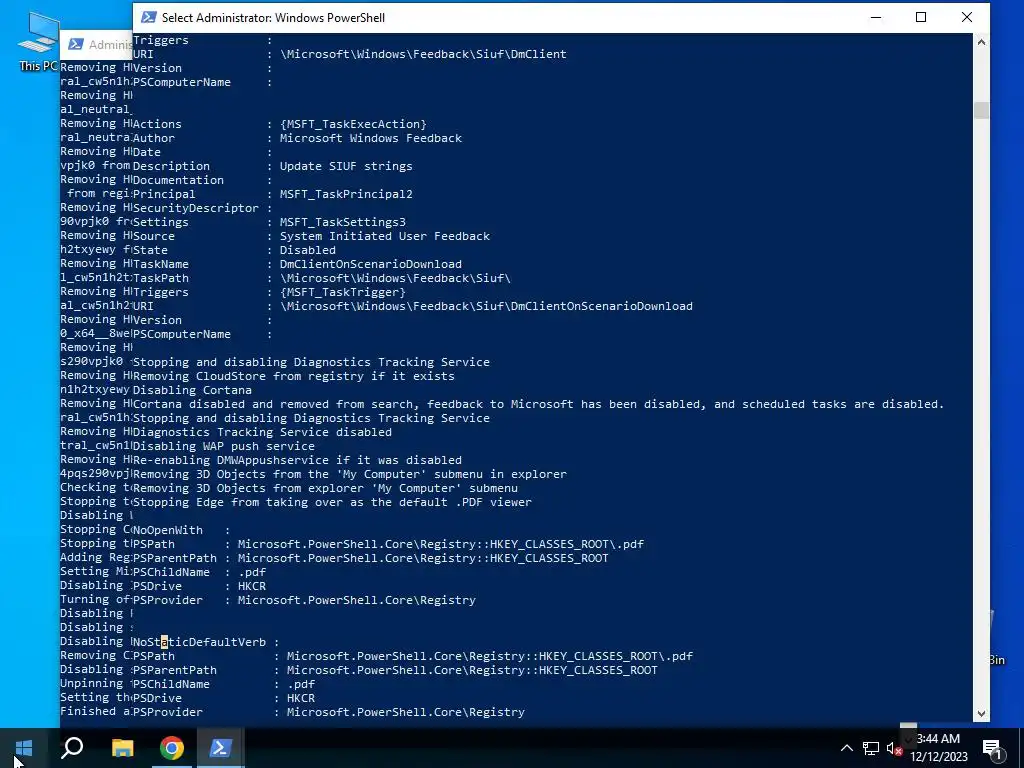
Task: Click 'System Initiated User Feedback' source value
Action: coord(385,236)
